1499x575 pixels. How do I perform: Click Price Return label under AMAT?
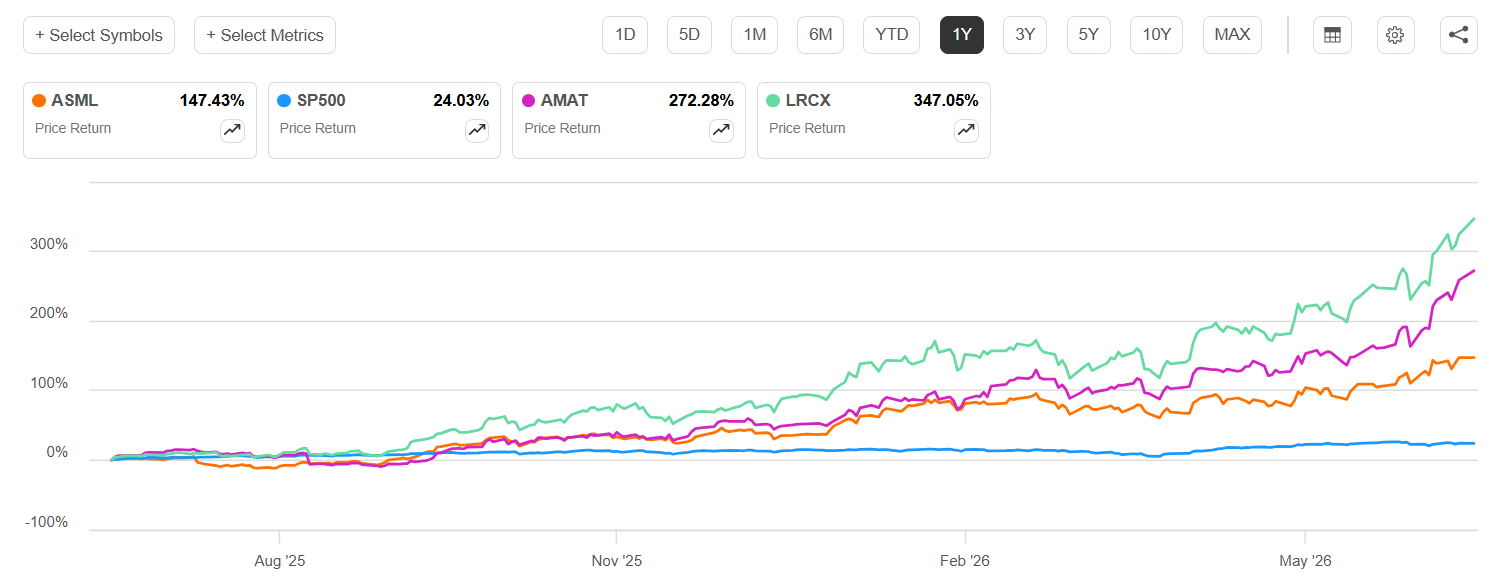[563, 128]
